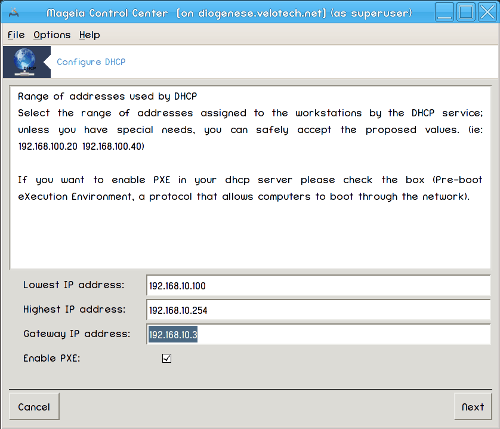Click inside the DHCP range description box
This screenshot has width=500, height=429.
[x=250, y=177]
